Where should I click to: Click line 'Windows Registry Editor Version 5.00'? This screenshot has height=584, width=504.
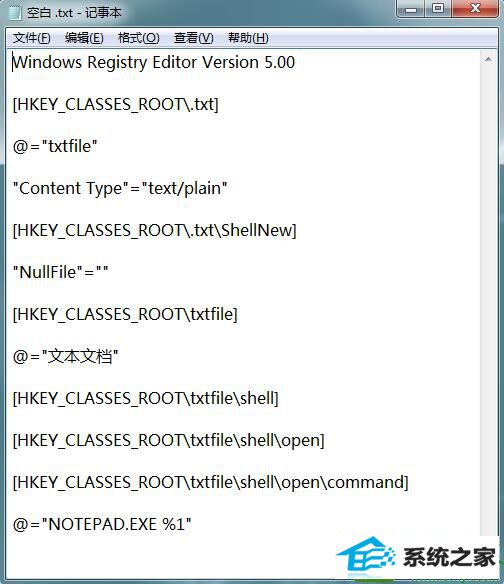point(153,62)
